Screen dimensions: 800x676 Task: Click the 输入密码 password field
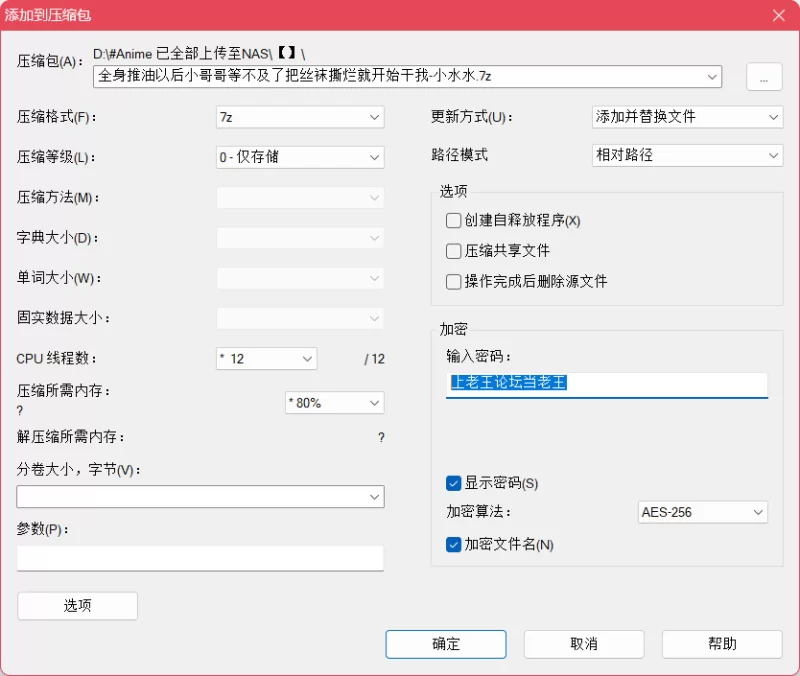pos(607,385)
